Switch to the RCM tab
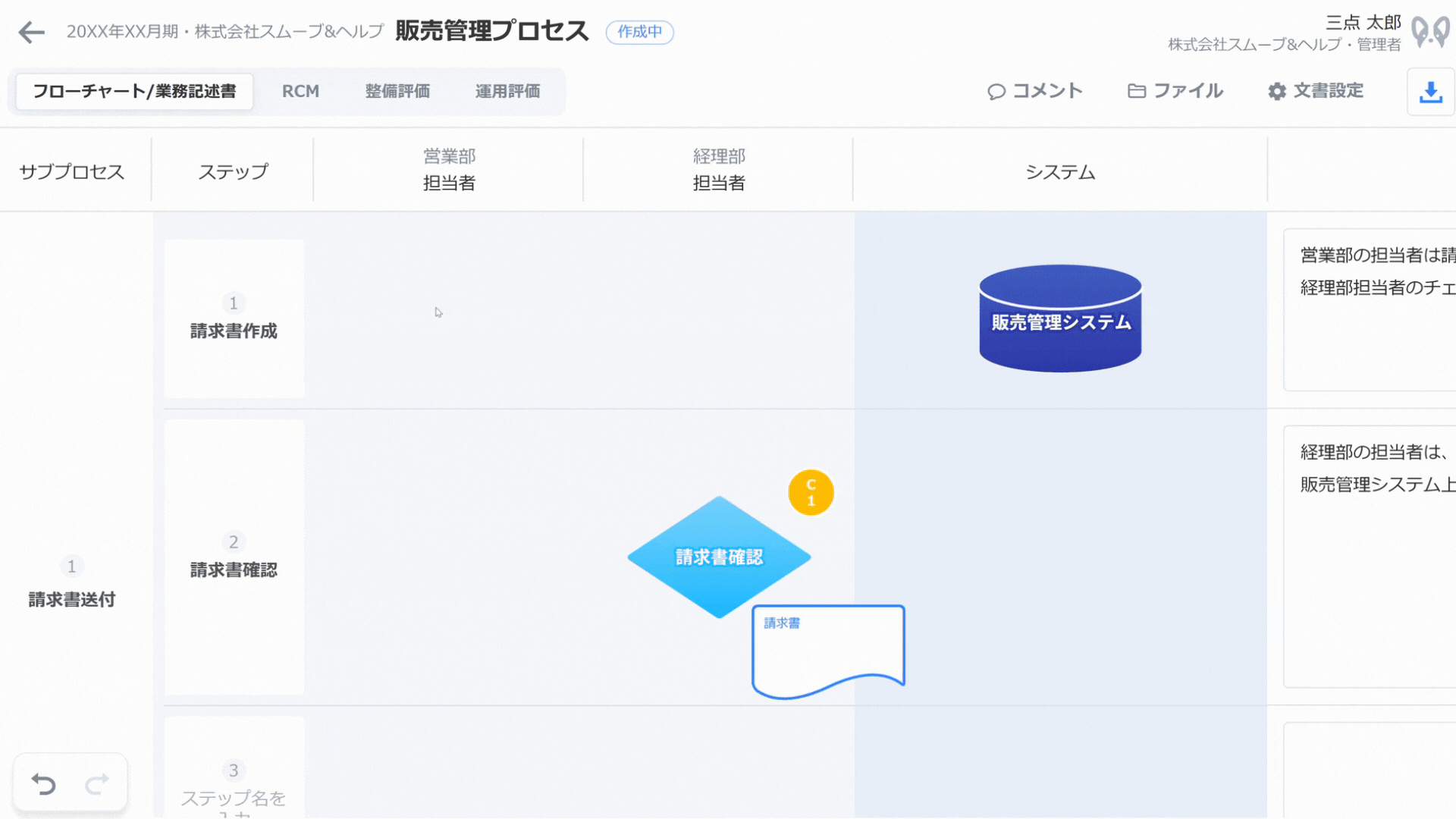Screen dimensions: 1456x819 pos(300,91)
